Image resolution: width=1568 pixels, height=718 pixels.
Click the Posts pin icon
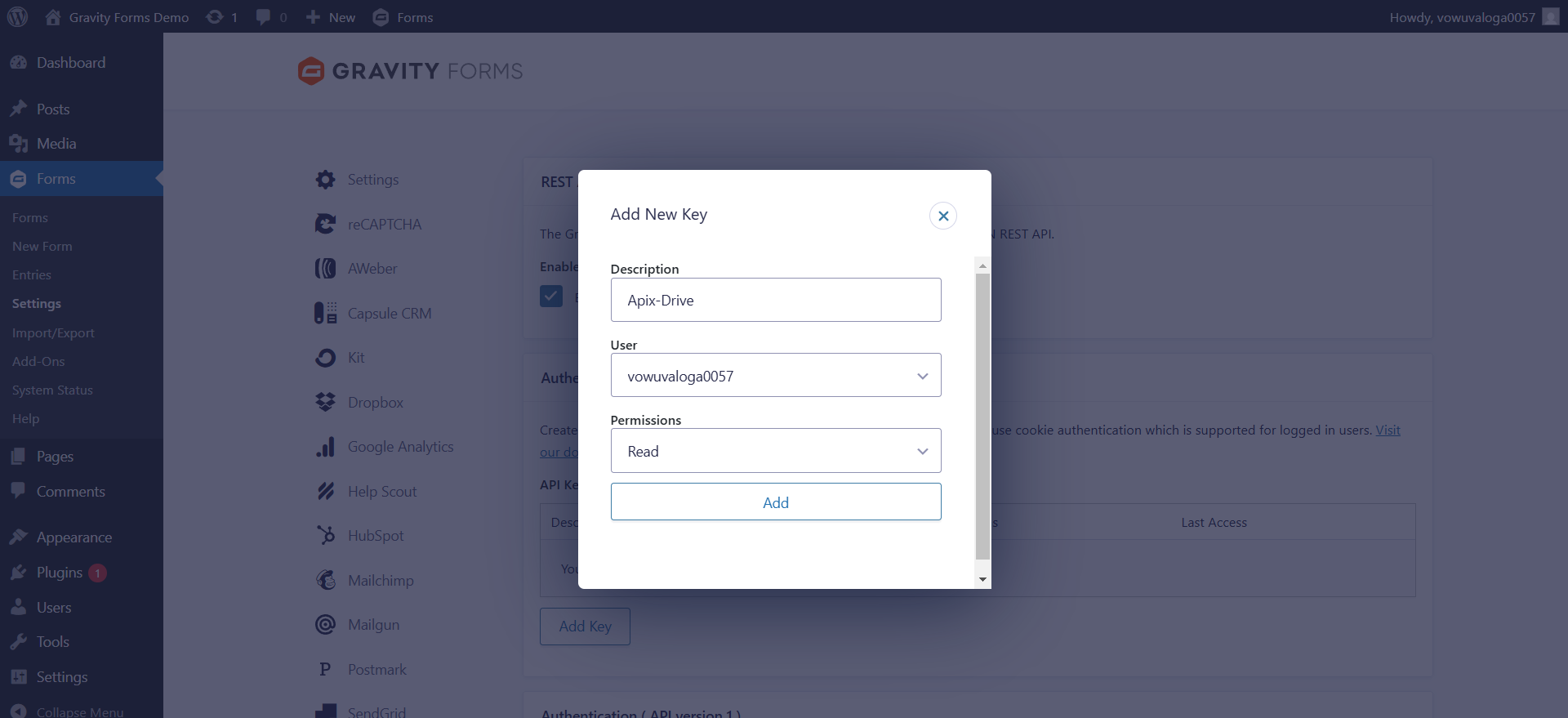pos(19,109)
